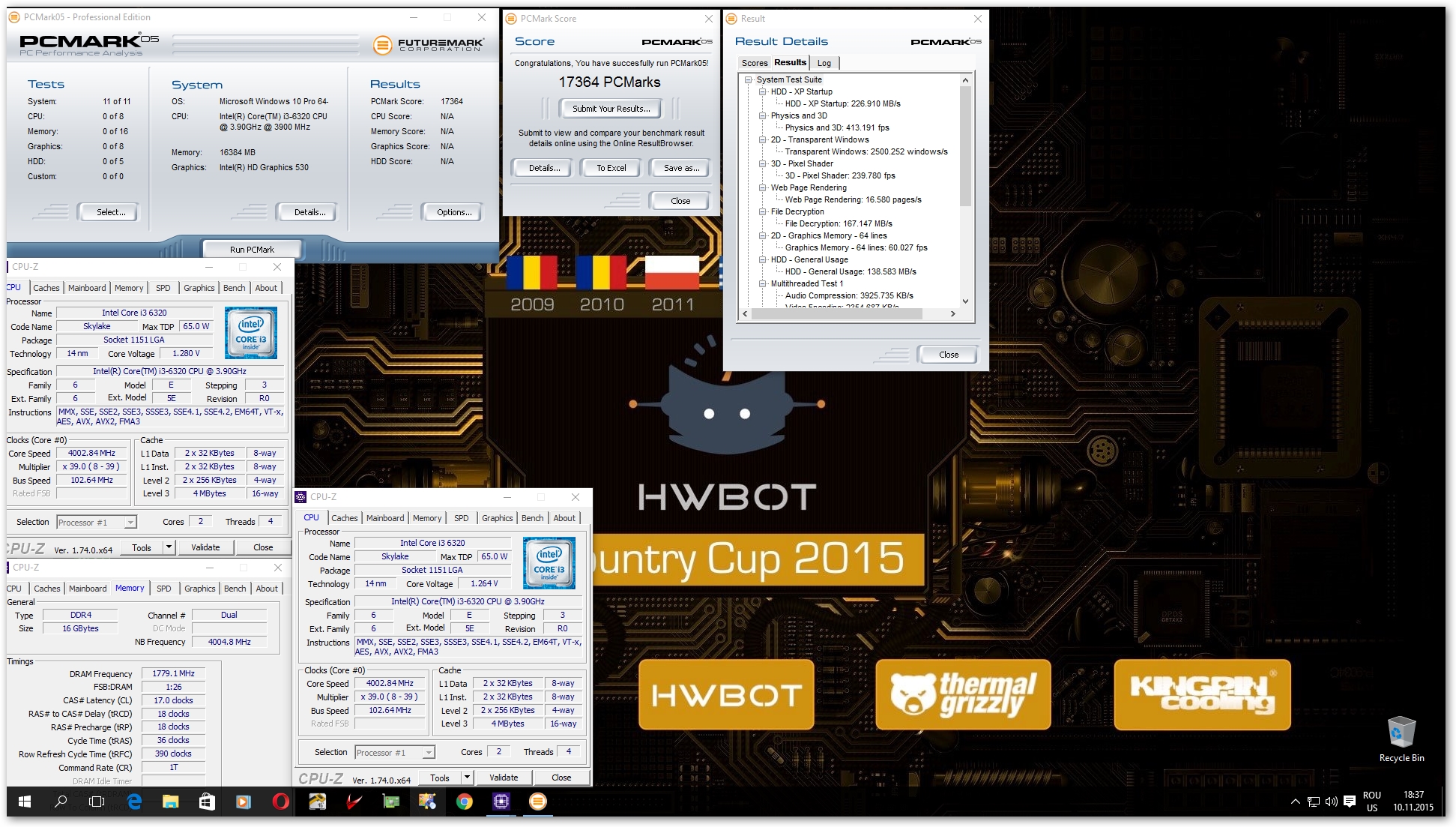Click Submit Your Results... button
The height and width of the screenshot is (827, 1456).
(x=611, y=109)
